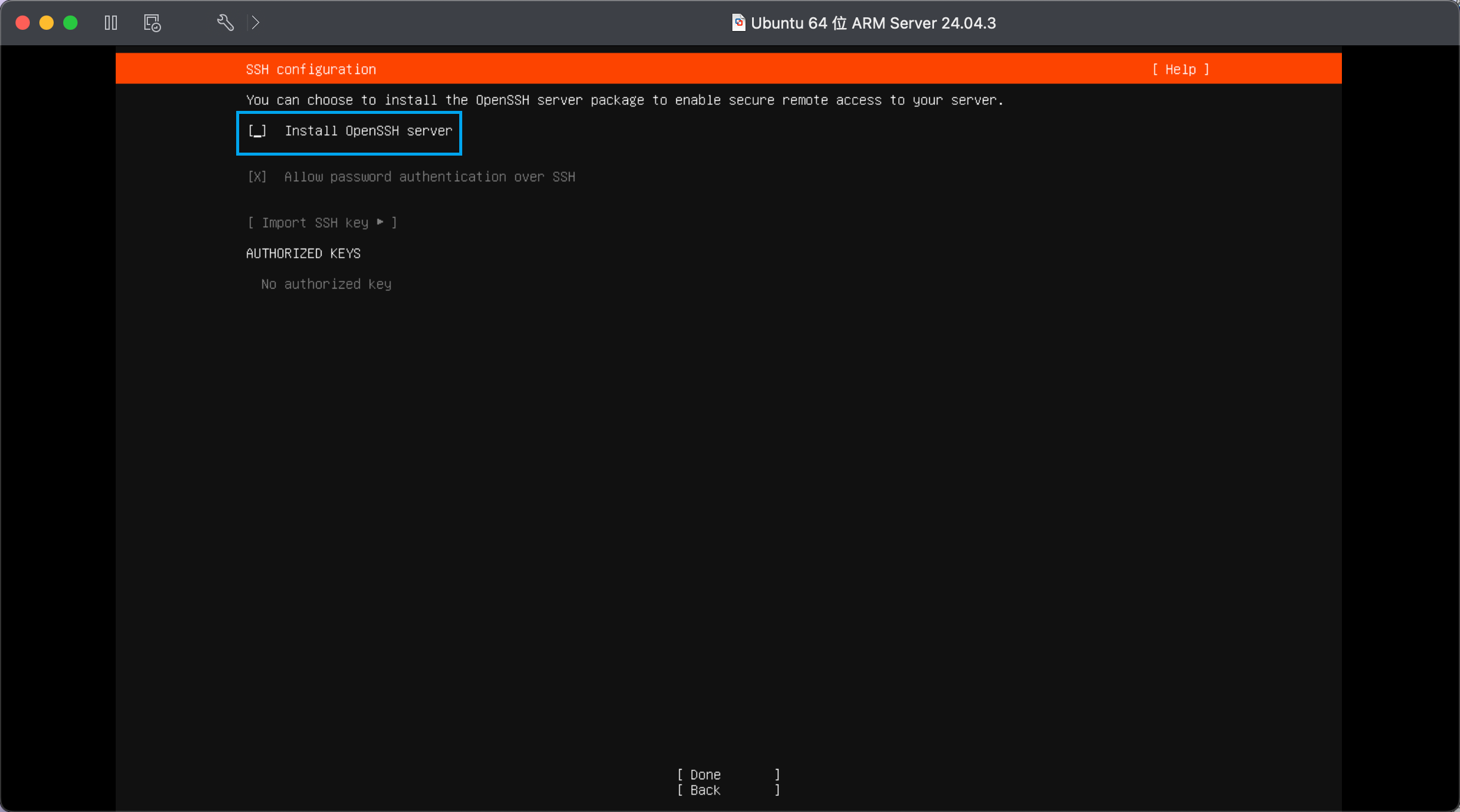Click the OpenSSH description sentence
This screenshot has height=812, width=1460.
tap(624, 100)
